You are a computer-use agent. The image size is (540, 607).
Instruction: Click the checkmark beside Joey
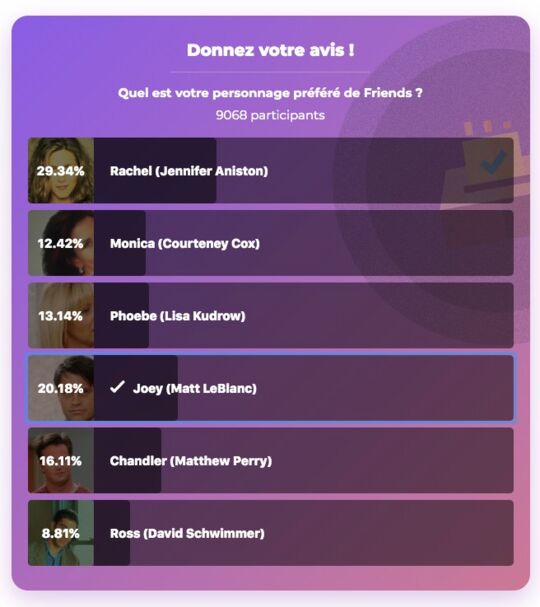click(117, 387)
